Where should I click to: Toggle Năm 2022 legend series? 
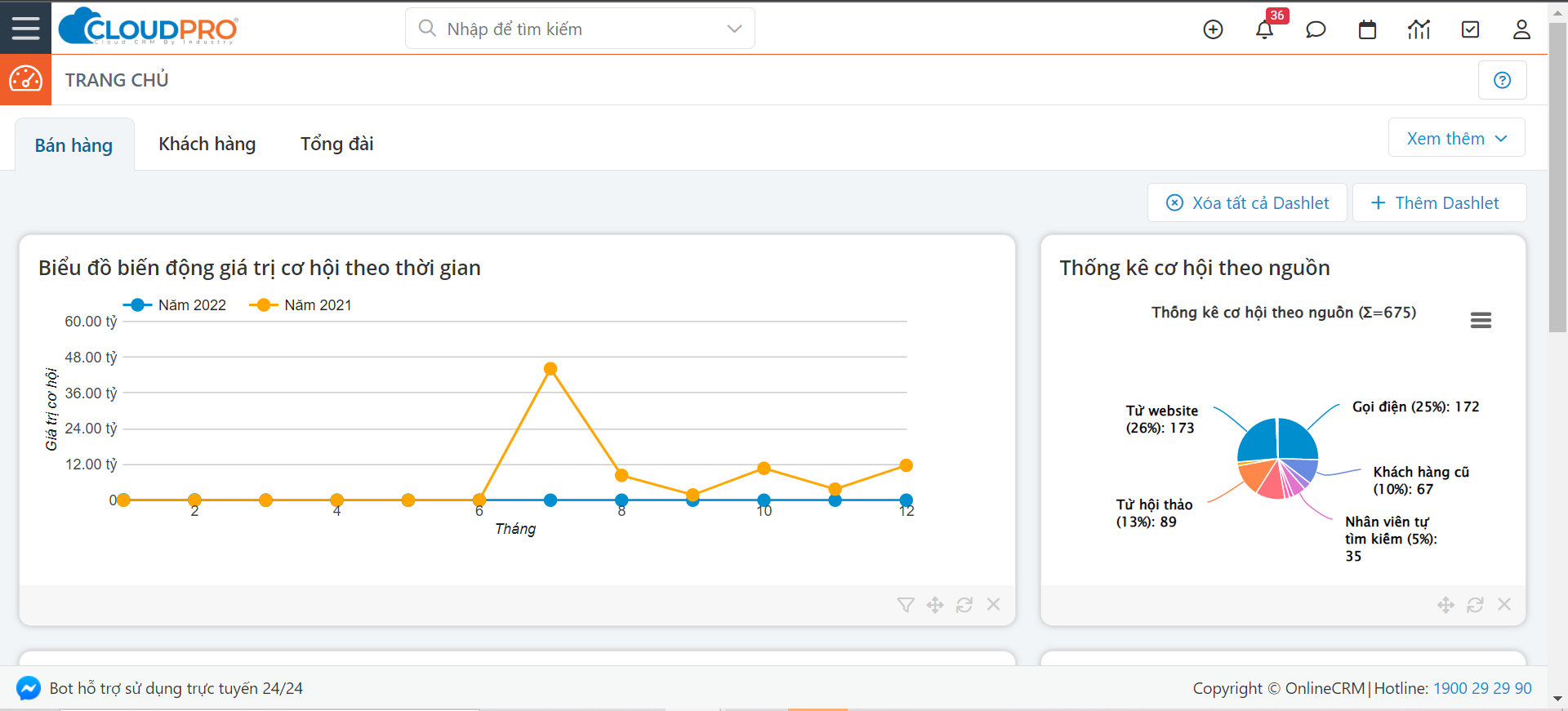[175, 304]
